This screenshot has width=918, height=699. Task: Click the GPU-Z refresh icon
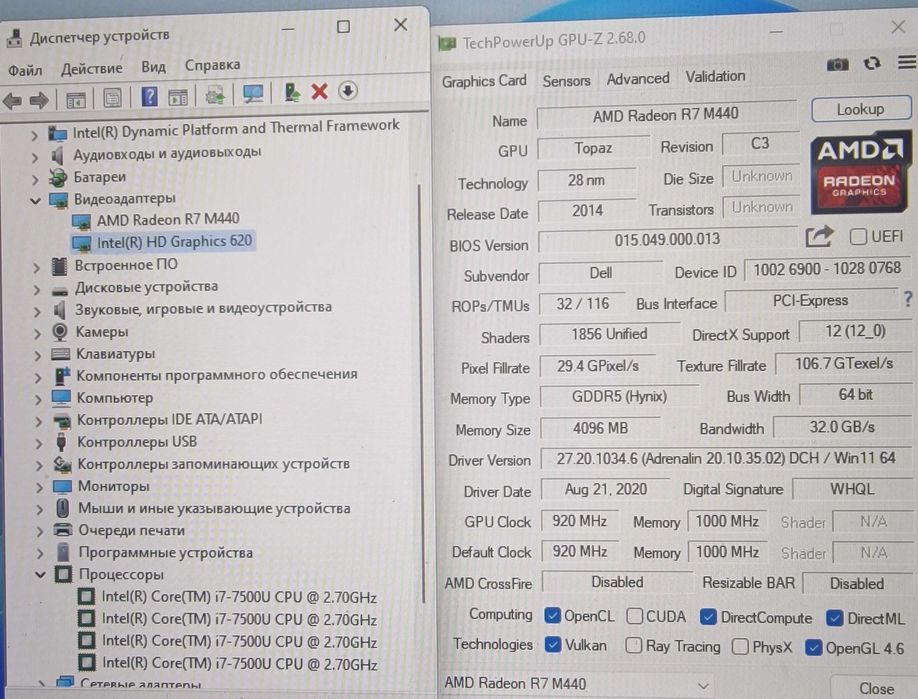(872, 63)
